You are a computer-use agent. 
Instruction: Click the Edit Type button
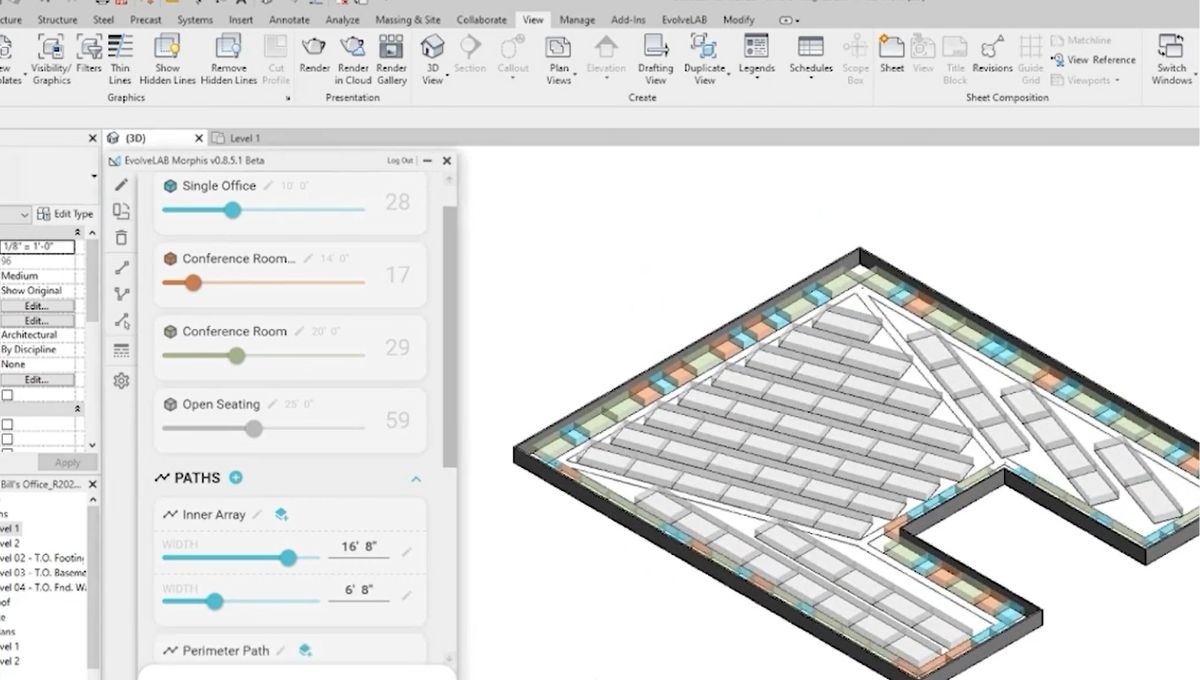(x=65, y=214)
